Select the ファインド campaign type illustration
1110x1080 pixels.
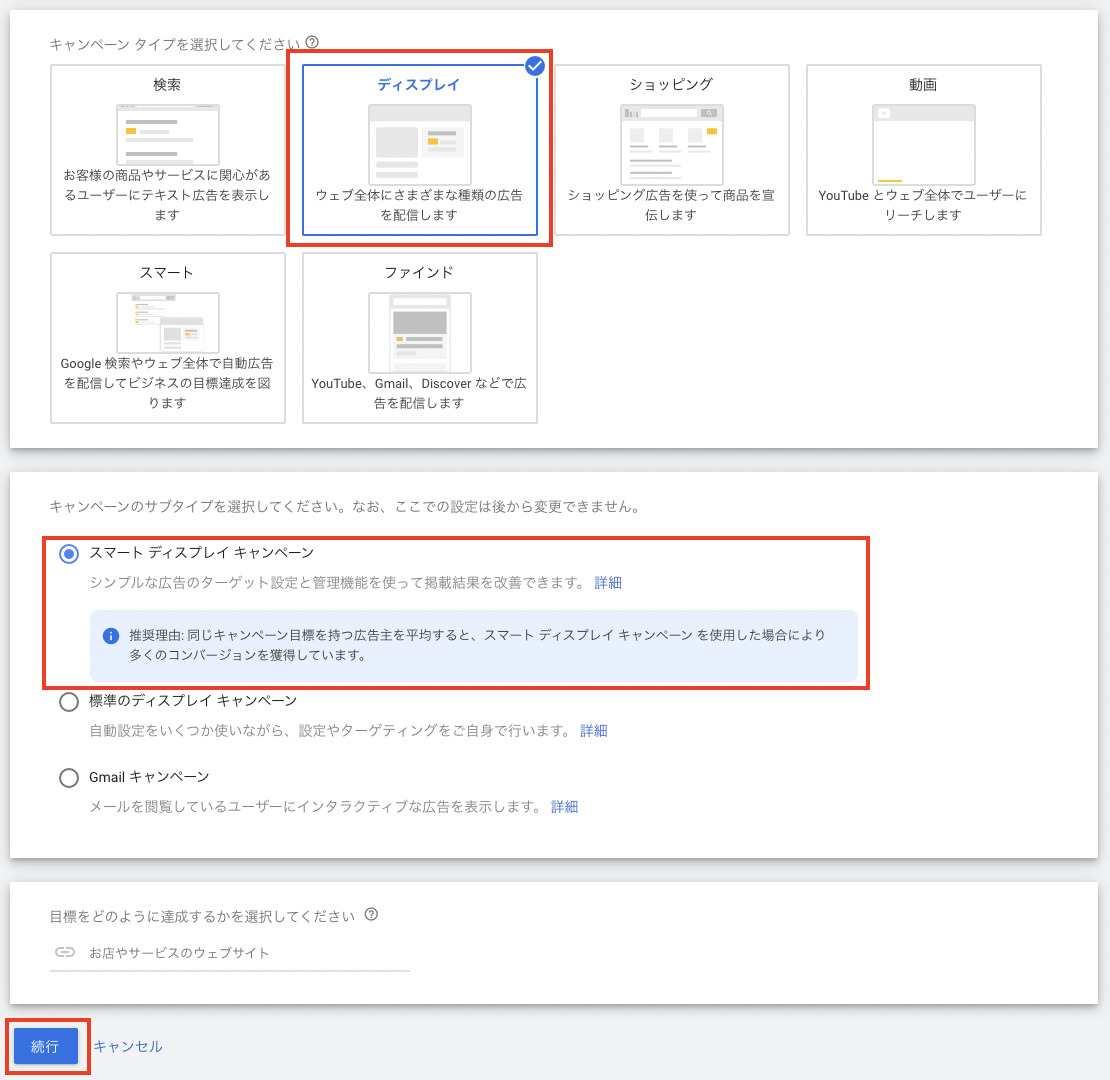(419, 332)
